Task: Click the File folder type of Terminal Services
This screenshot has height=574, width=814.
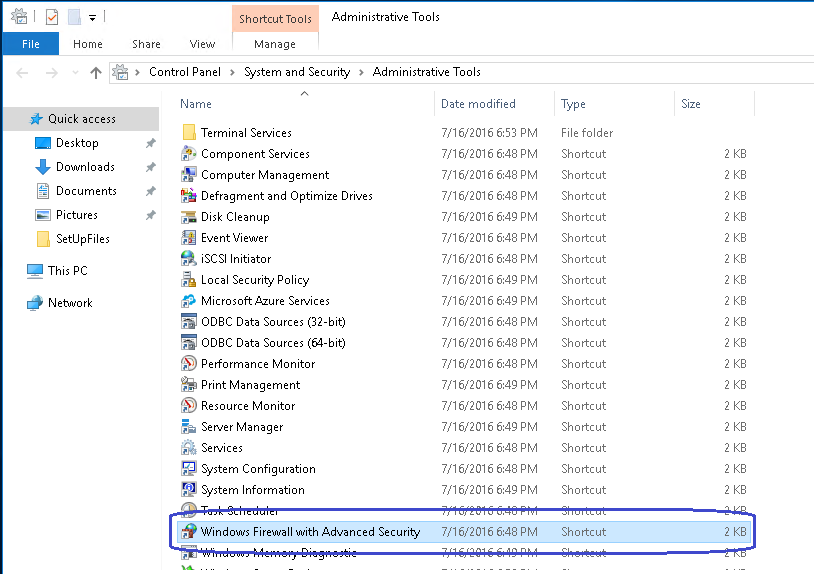Action: click(587, 133)
